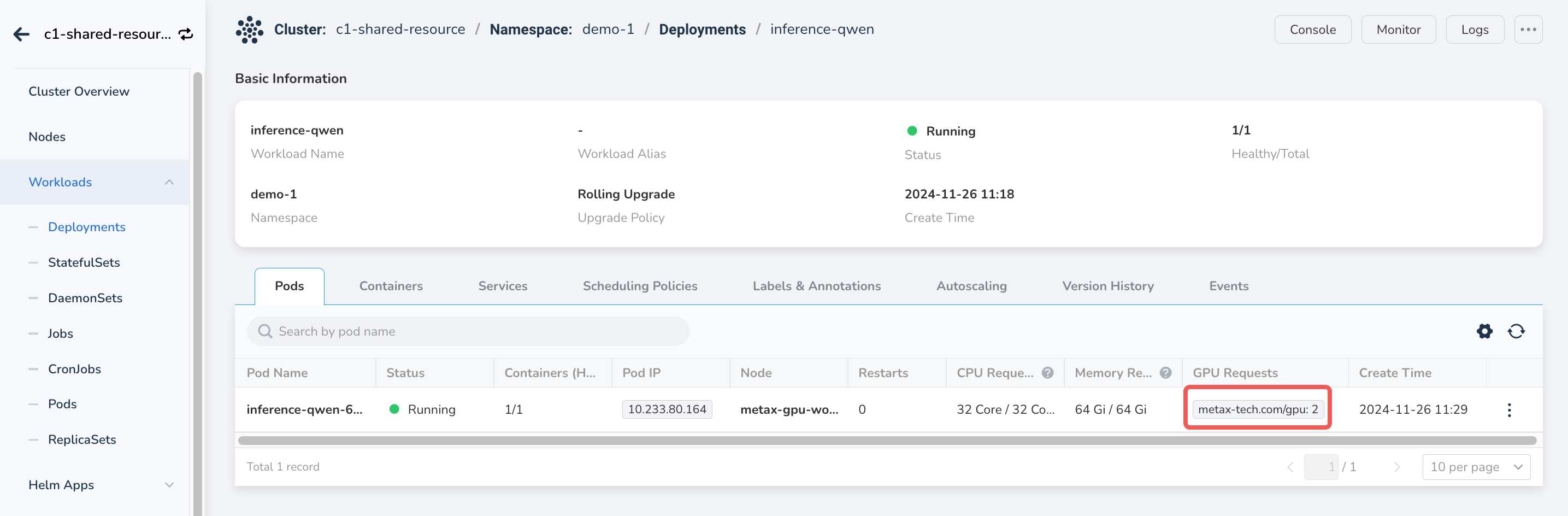The width and height of the screenshot is (1568, 516).
Task: Go to next page arrow
Action: [x=1397, y=467]
